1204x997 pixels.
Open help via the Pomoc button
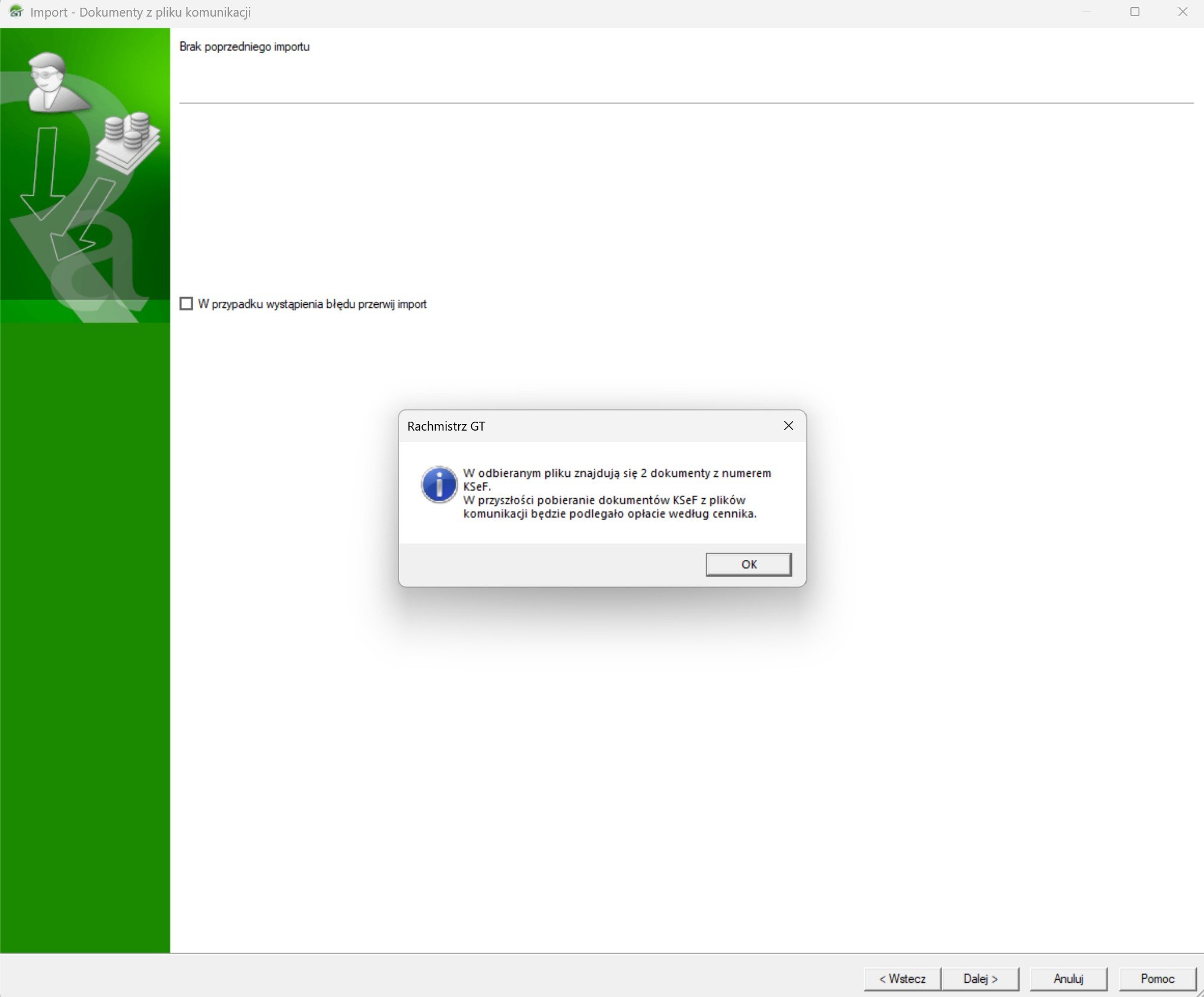pos(1157,979)
